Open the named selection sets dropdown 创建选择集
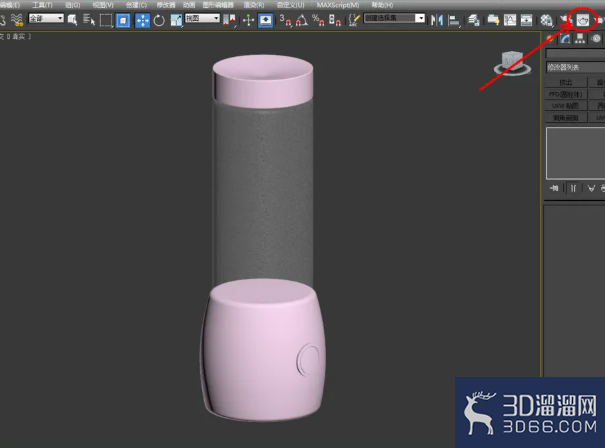 click(x=394, y=18)
